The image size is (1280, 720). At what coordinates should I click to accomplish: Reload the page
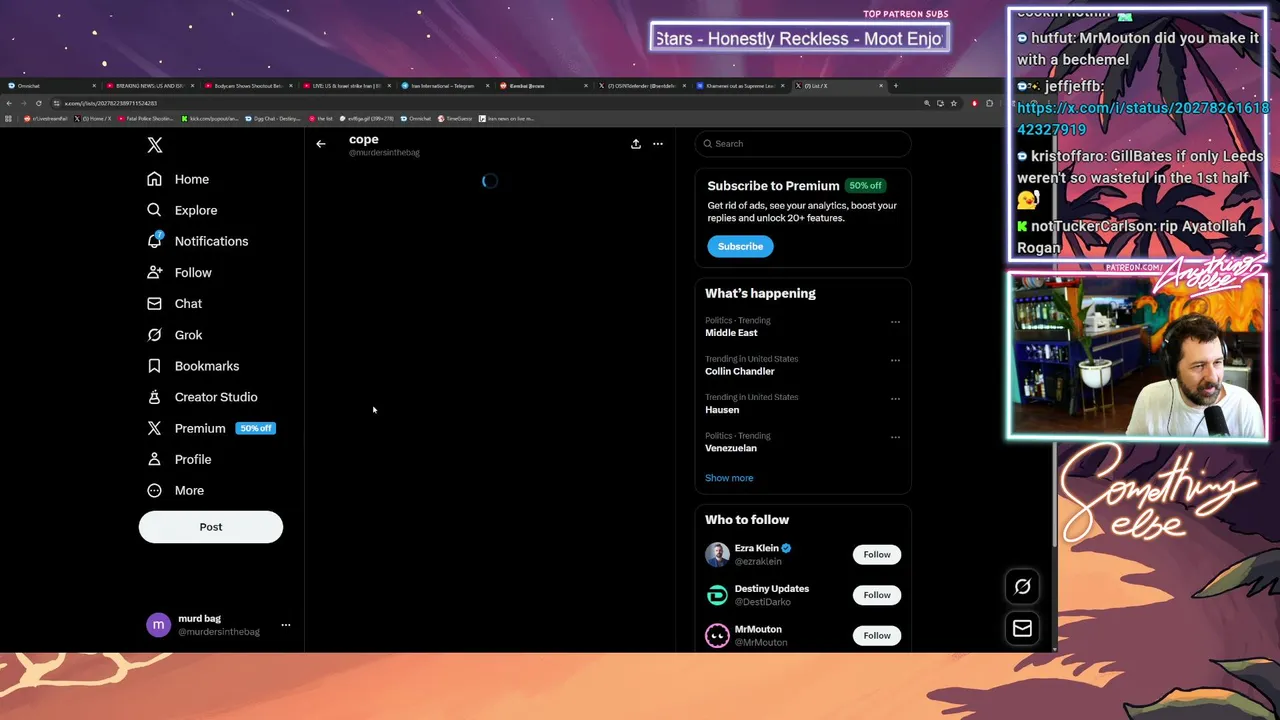[39, 103]
